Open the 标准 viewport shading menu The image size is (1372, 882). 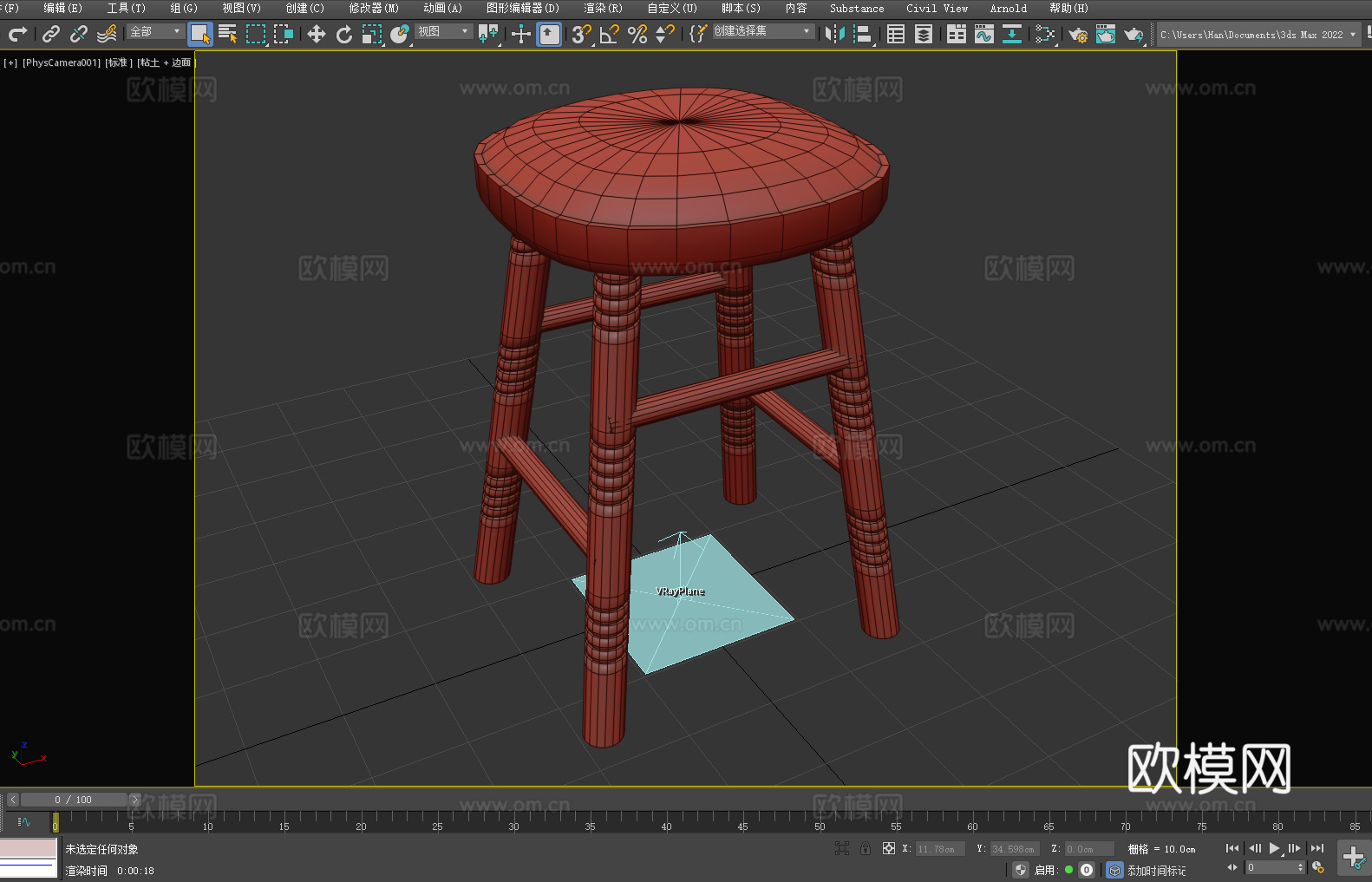(119, 62)
